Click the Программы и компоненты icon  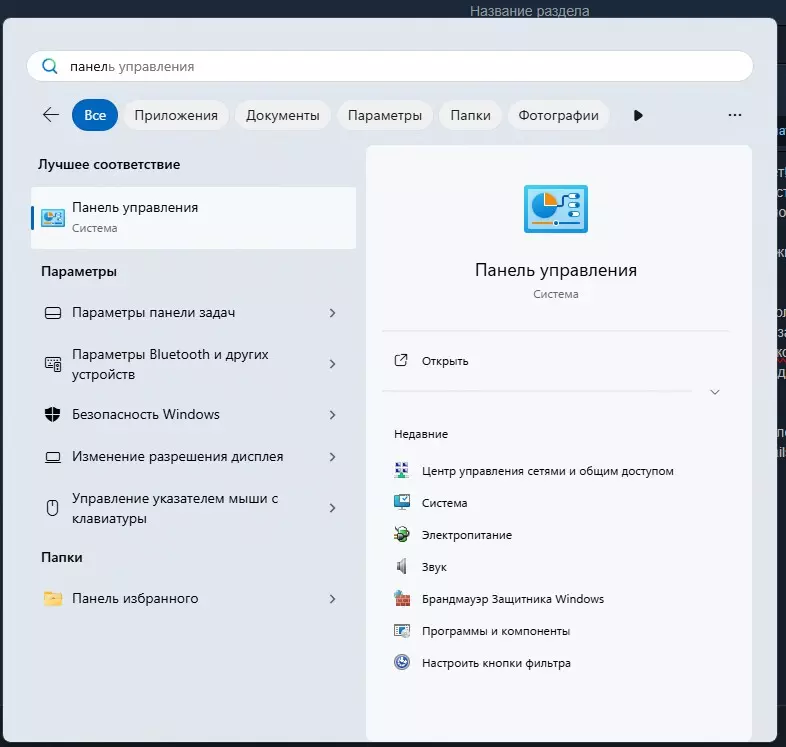click(402, 631)
